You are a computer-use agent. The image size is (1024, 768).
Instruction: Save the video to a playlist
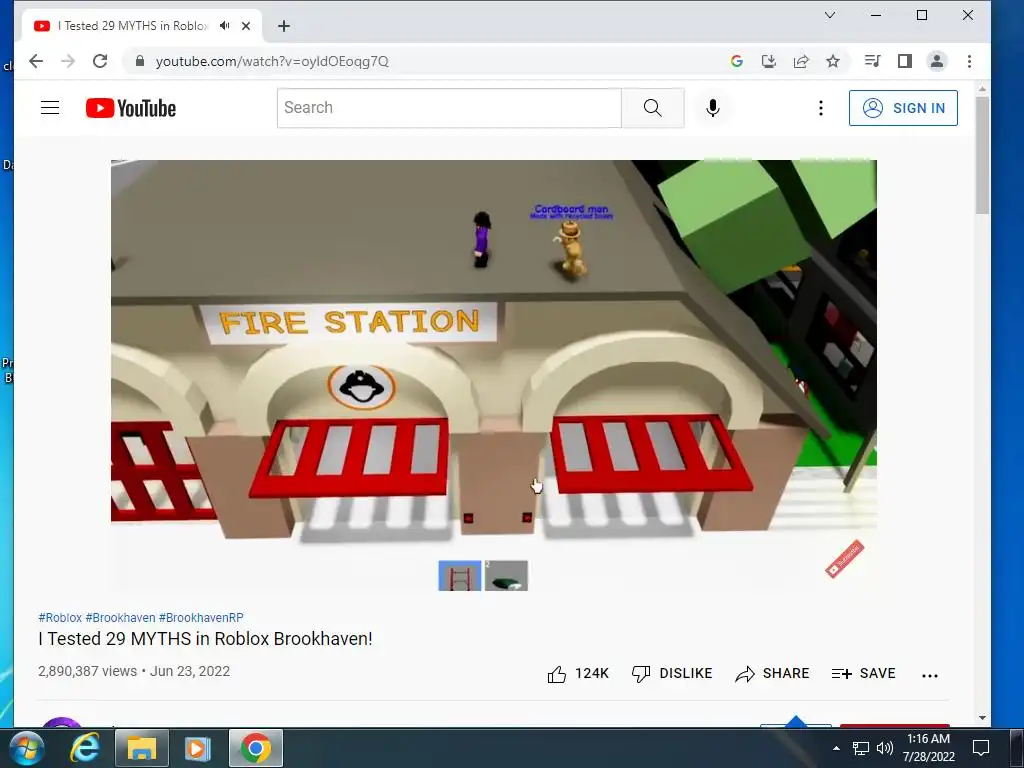pos(863,673)
